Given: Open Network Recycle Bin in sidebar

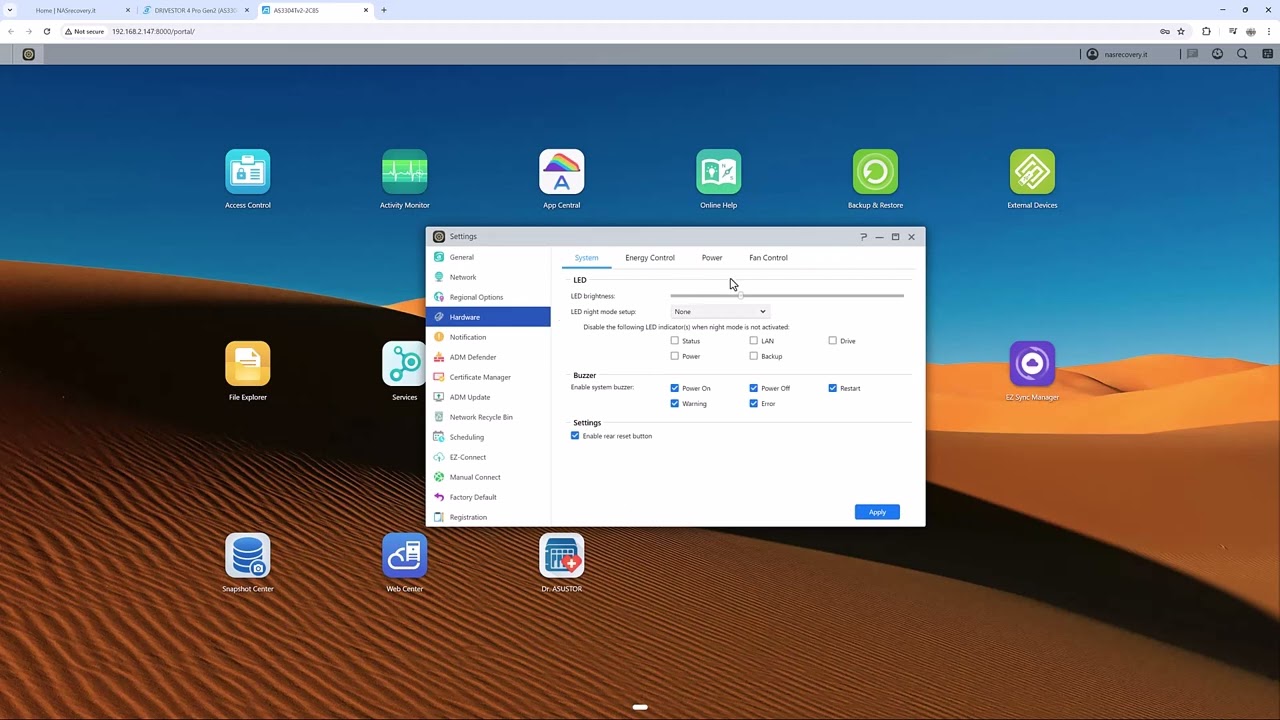Looking at the screenshot, I should coord(488,417).
